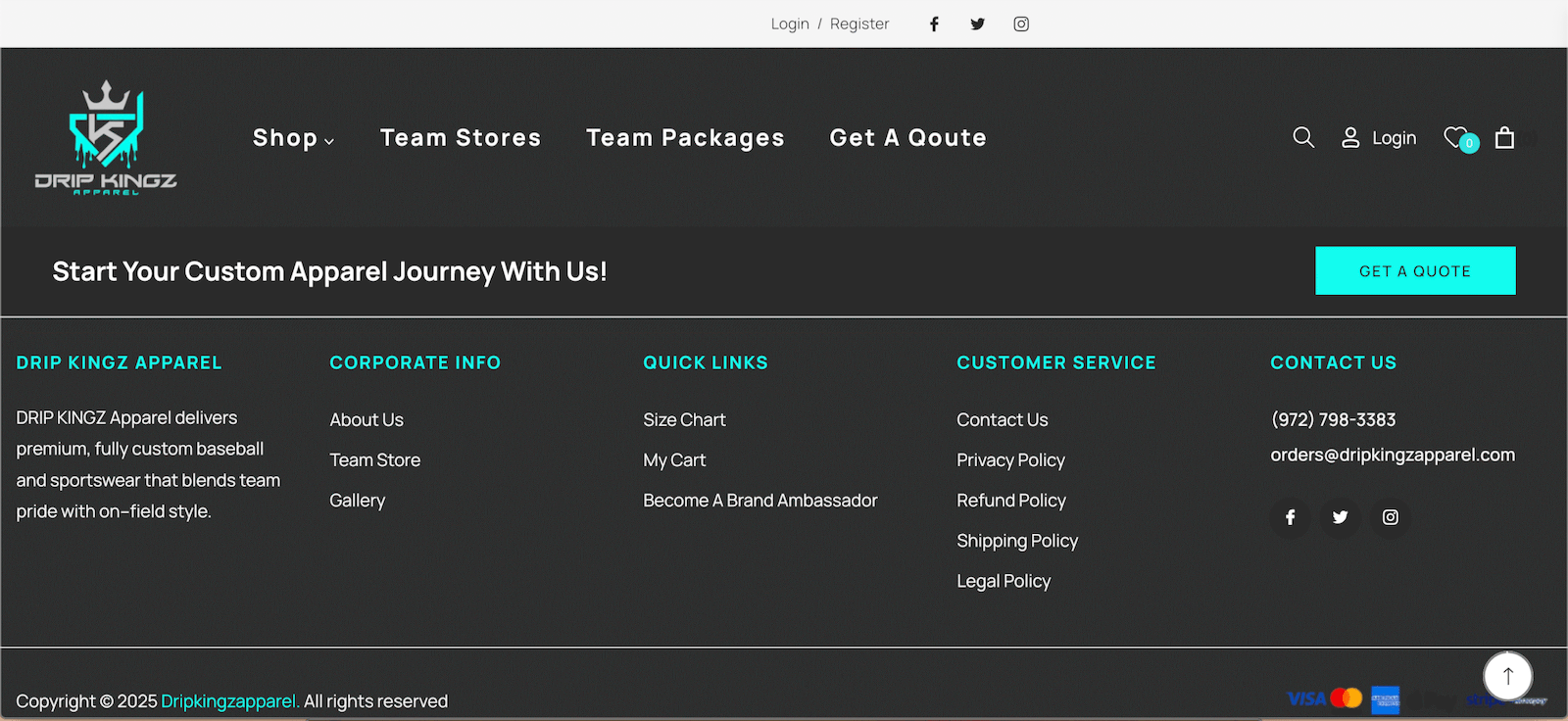Click the top bar Login link
The height and width of the screenshot is (721, 1568).
tap(790, 24)
